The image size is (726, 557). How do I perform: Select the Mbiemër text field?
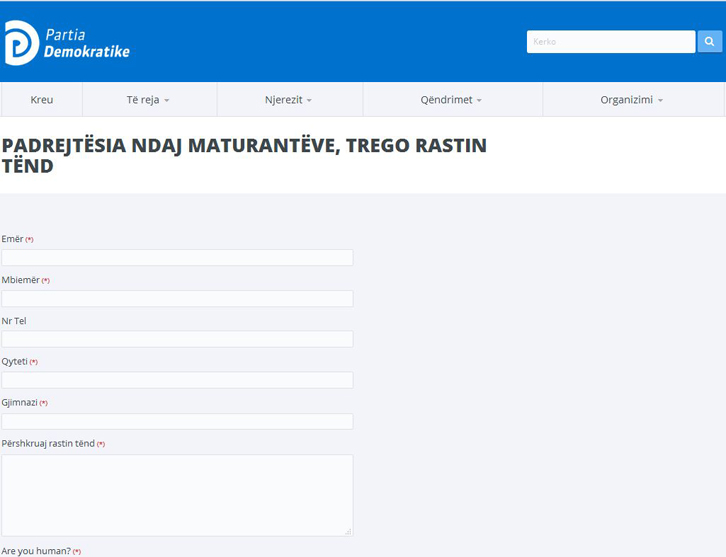click(x=177, y=299)
